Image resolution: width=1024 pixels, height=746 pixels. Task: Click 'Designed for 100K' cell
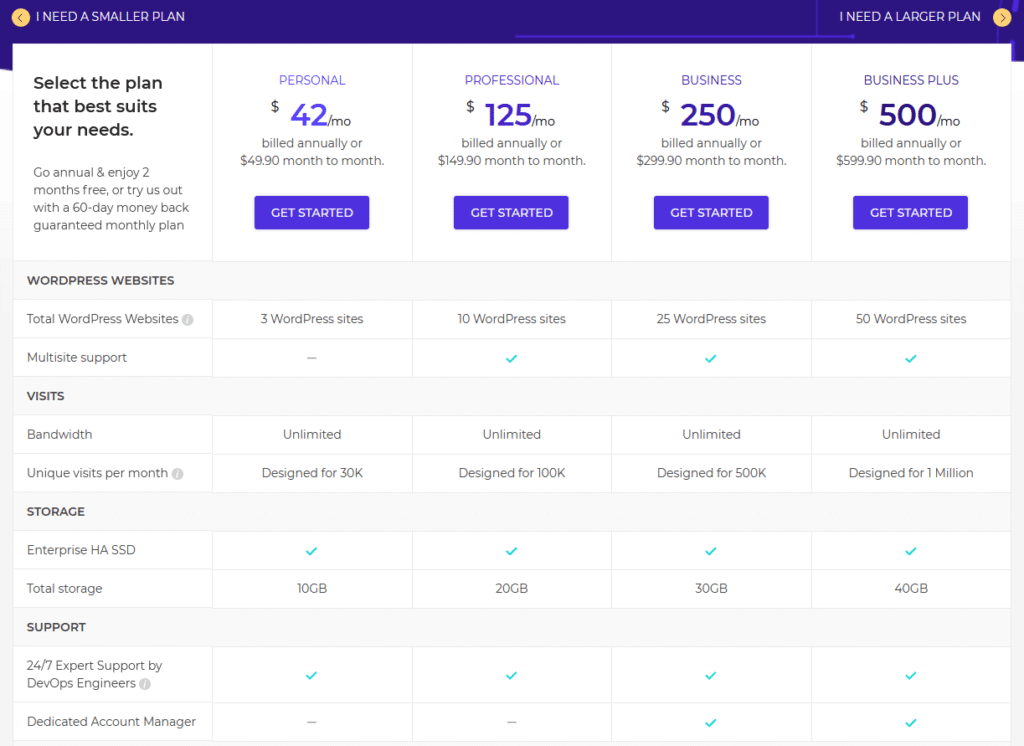(512, 473)
